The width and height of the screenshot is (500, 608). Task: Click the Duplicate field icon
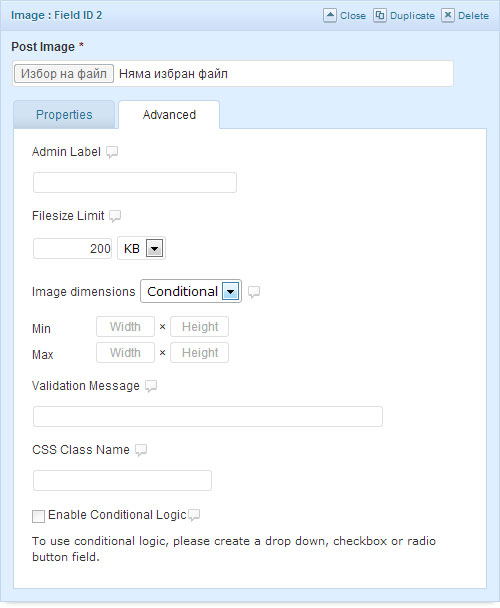380,16
